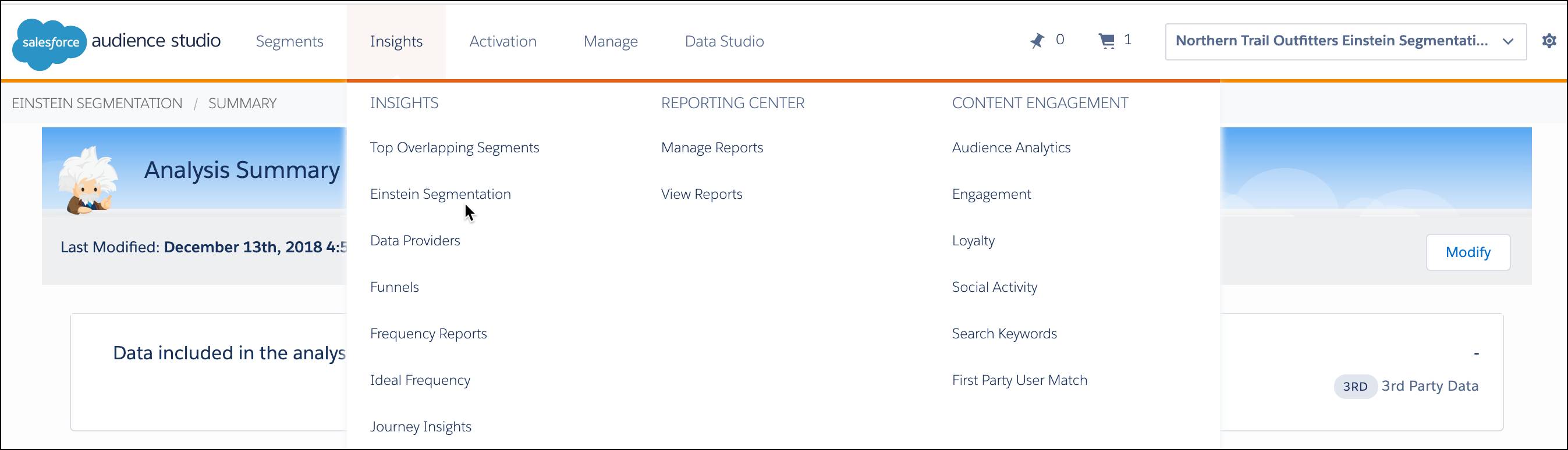
Task: Click the Data included in the analysis text
Action: coord(229,353)
